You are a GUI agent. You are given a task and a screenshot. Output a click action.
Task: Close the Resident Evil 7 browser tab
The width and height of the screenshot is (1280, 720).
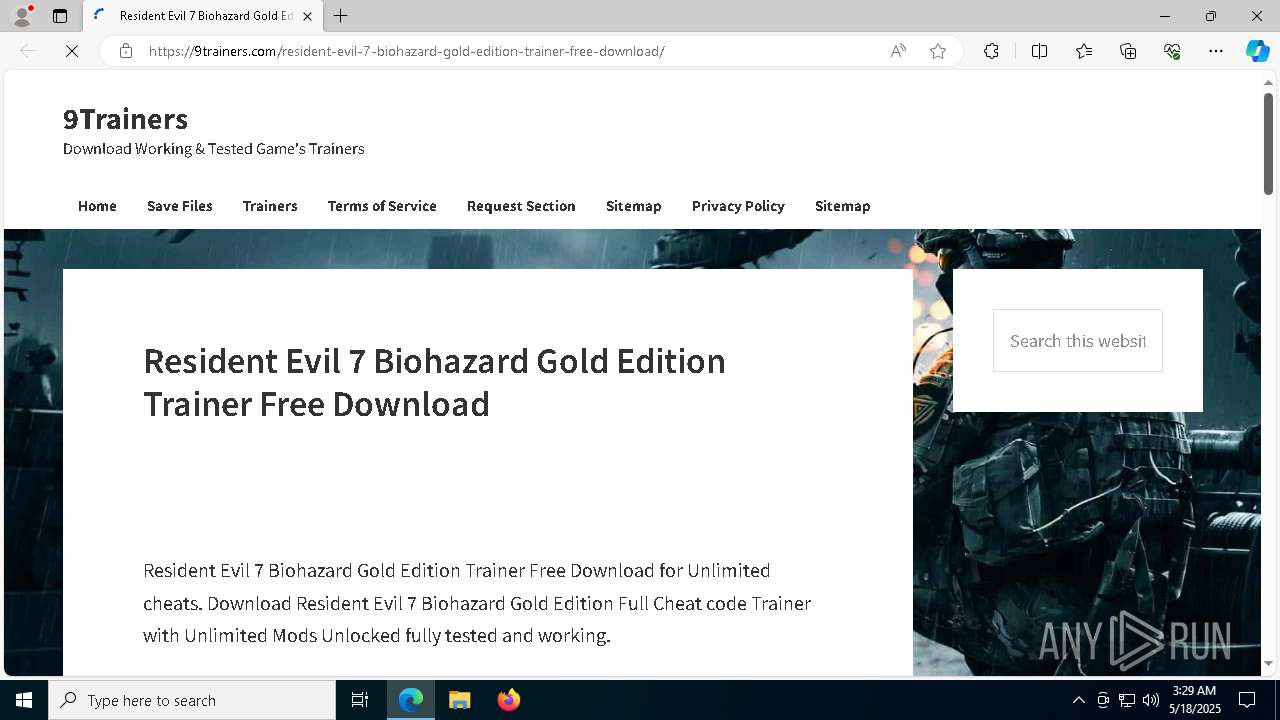coord(307,16)
